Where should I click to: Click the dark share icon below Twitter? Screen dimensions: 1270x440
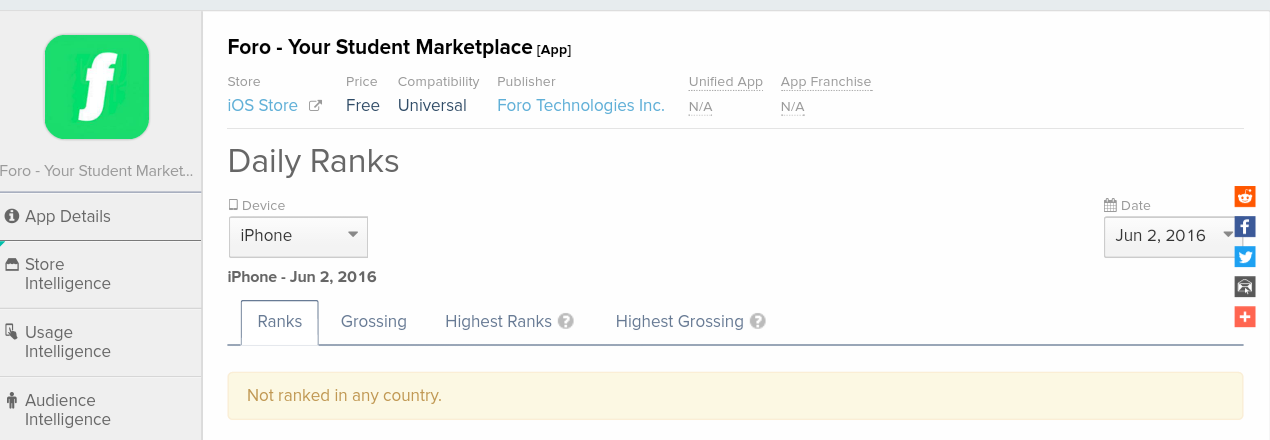coord(1245,287)
